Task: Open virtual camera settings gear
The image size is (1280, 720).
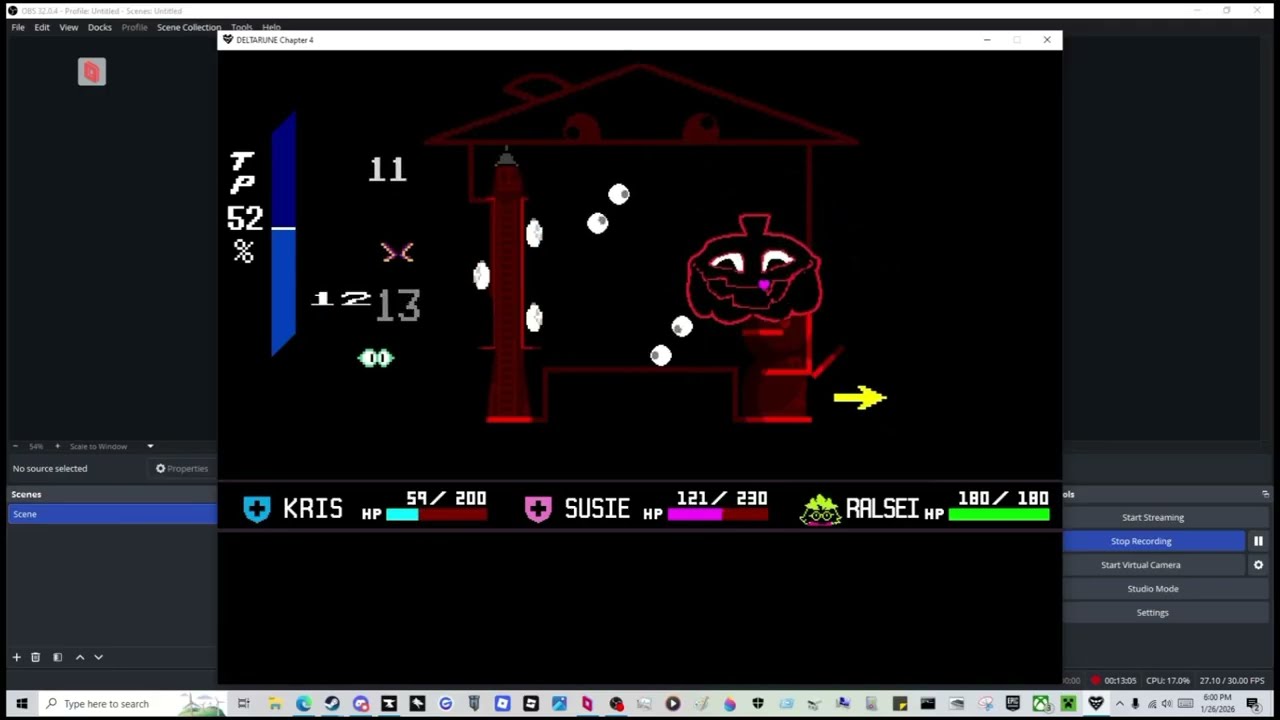Action: click(x=1258, y=565)
